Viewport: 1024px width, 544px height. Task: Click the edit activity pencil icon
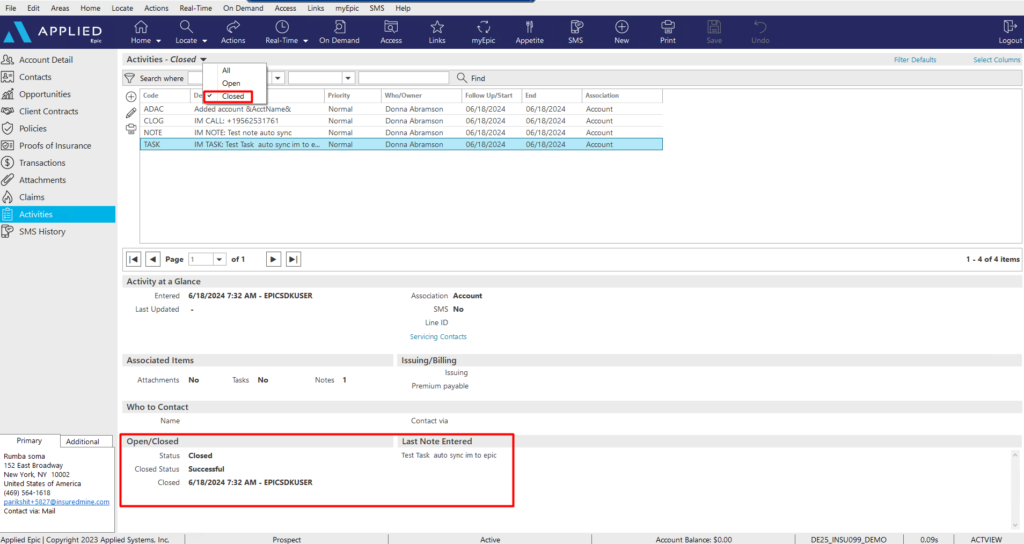click(x=131, y=112)
